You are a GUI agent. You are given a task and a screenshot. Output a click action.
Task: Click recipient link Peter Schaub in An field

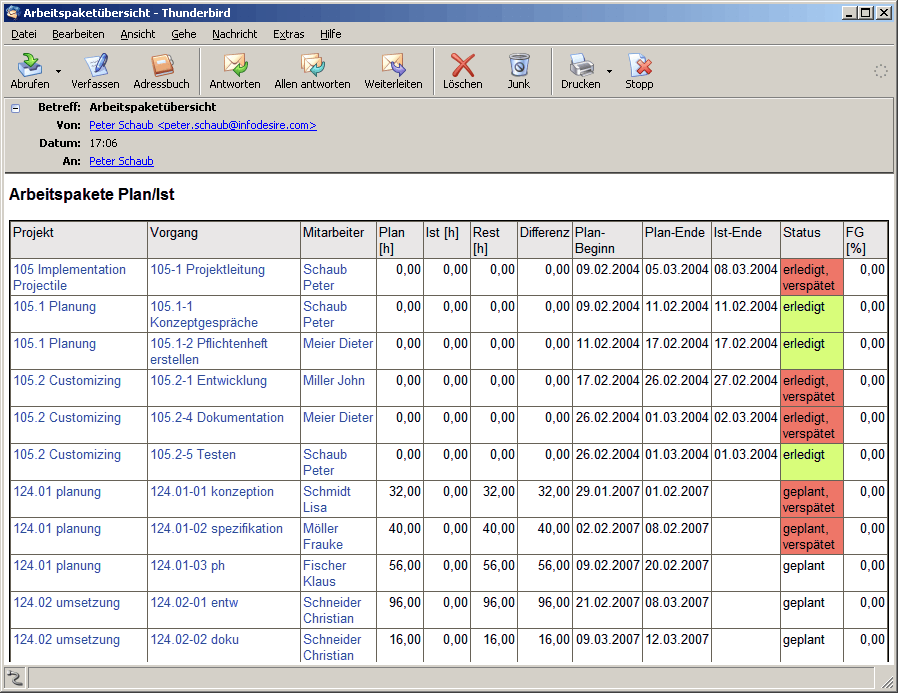click(x=121, y=161)
